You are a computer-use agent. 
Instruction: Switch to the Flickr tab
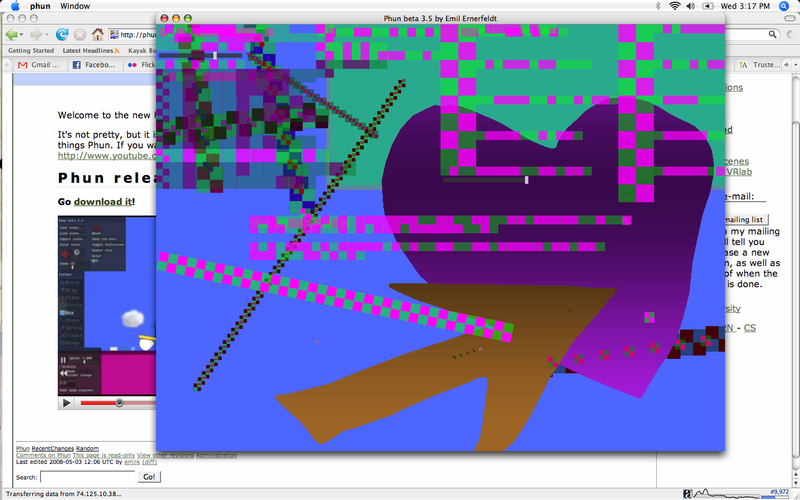(141, 65)
